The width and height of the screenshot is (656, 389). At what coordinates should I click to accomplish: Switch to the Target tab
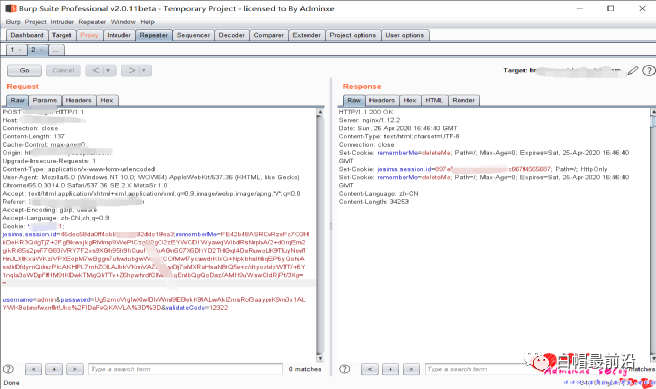[x=62, y=35]
